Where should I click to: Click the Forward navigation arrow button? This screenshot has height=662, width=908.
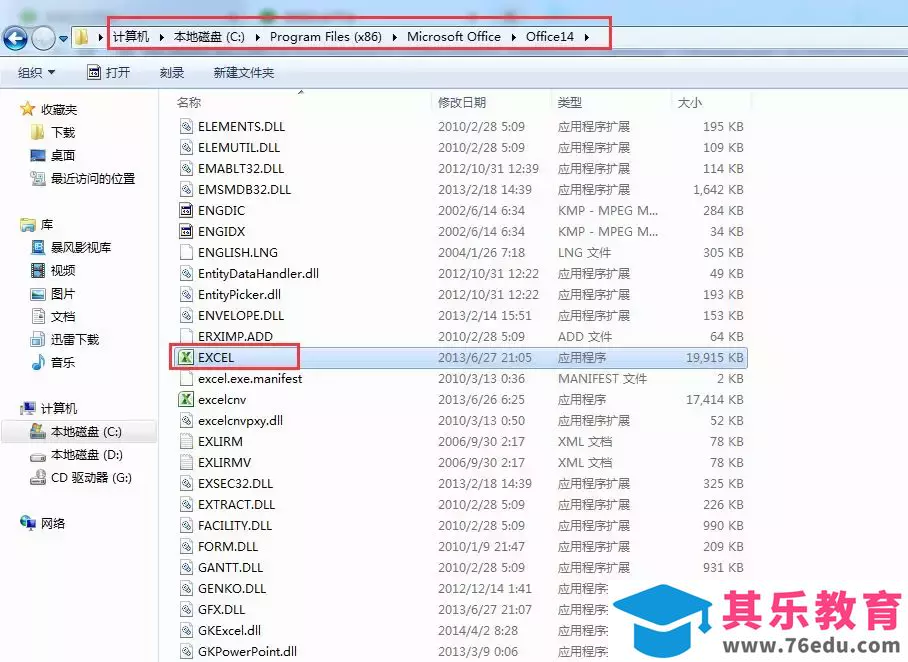[x=43, y=38]
